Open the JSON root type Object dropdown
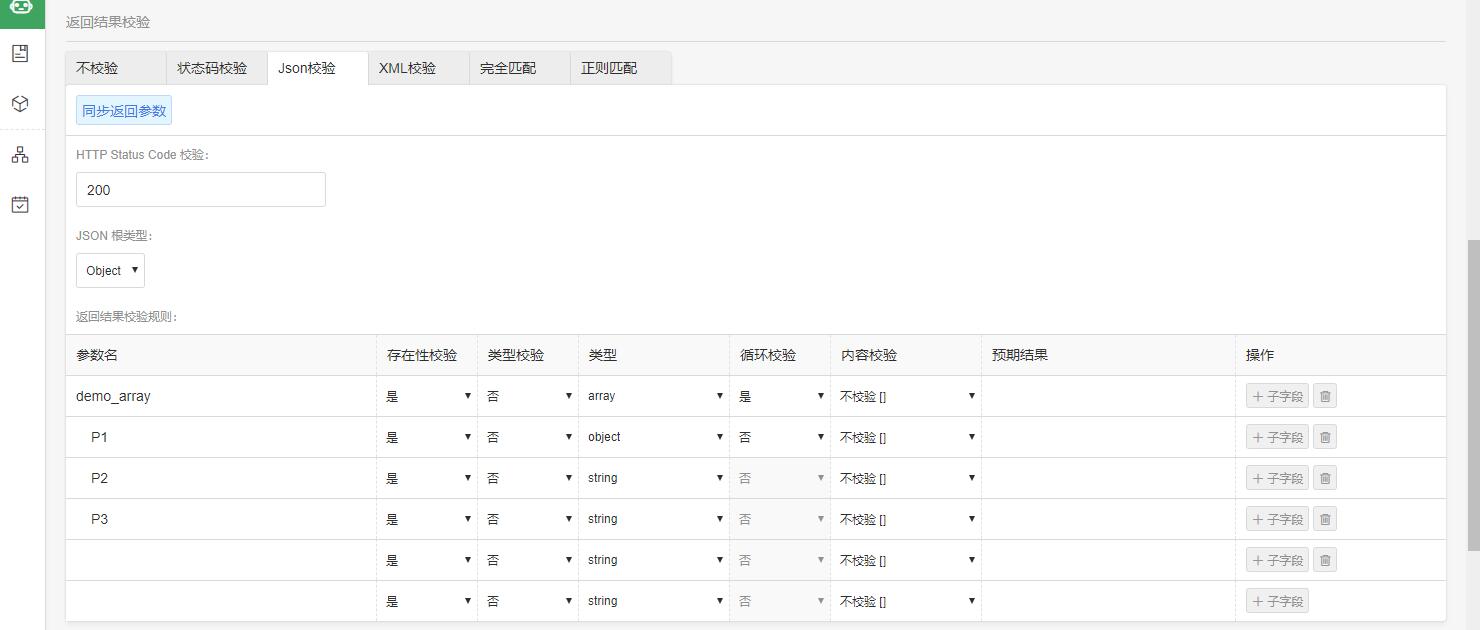Image resolution: width=1480 pixels, height=630 pixels. click(x=110, y=271)
